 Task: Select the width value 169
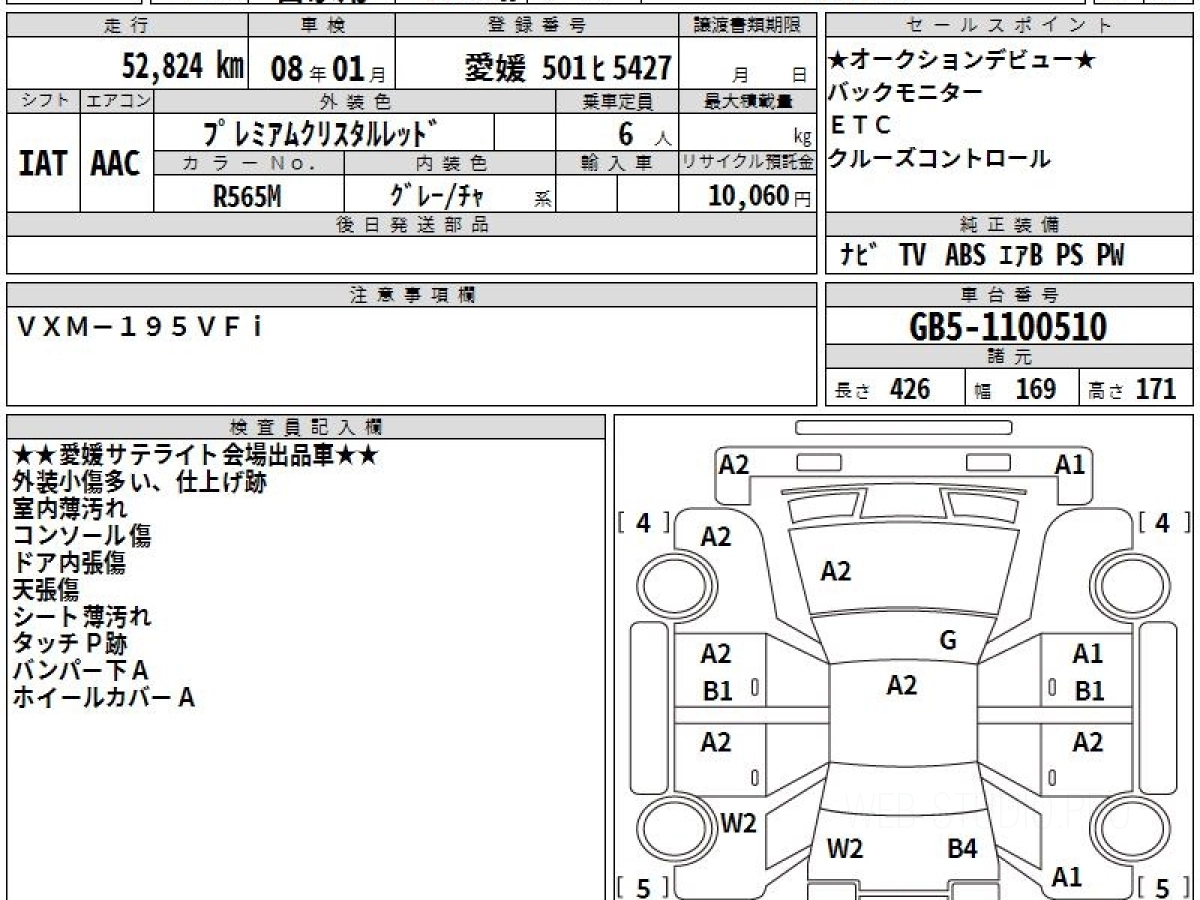[x=1036, y=389]
